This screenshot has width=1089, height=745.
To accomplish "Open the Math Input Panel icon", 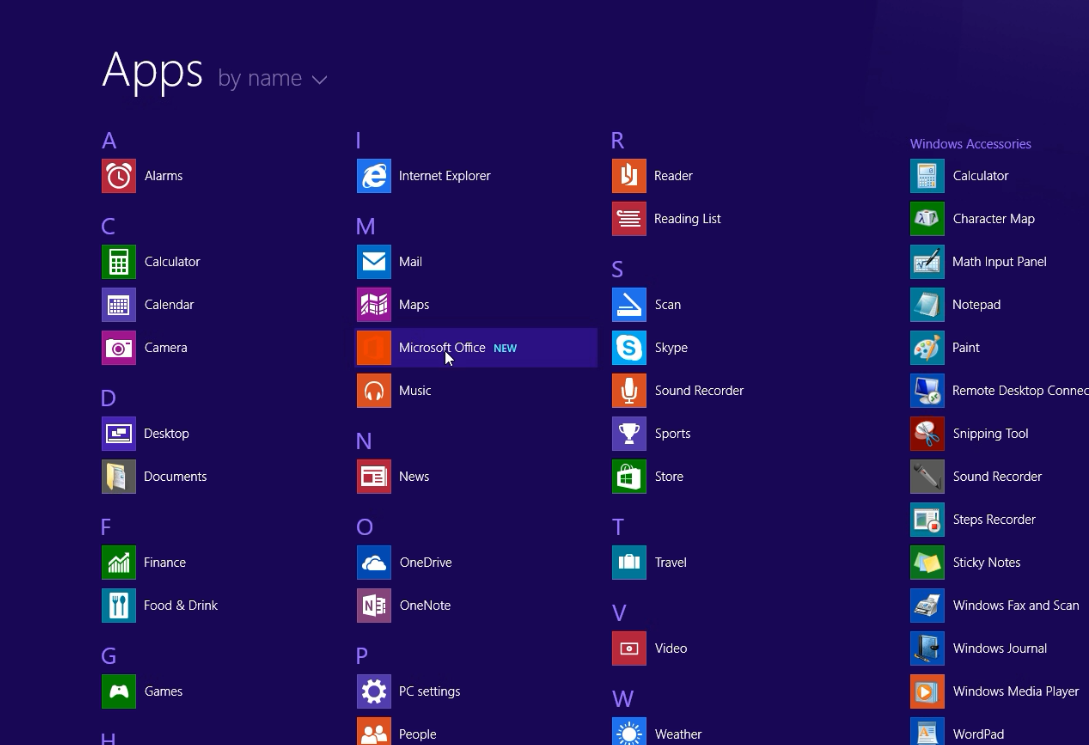I will [x=927, y=262].
